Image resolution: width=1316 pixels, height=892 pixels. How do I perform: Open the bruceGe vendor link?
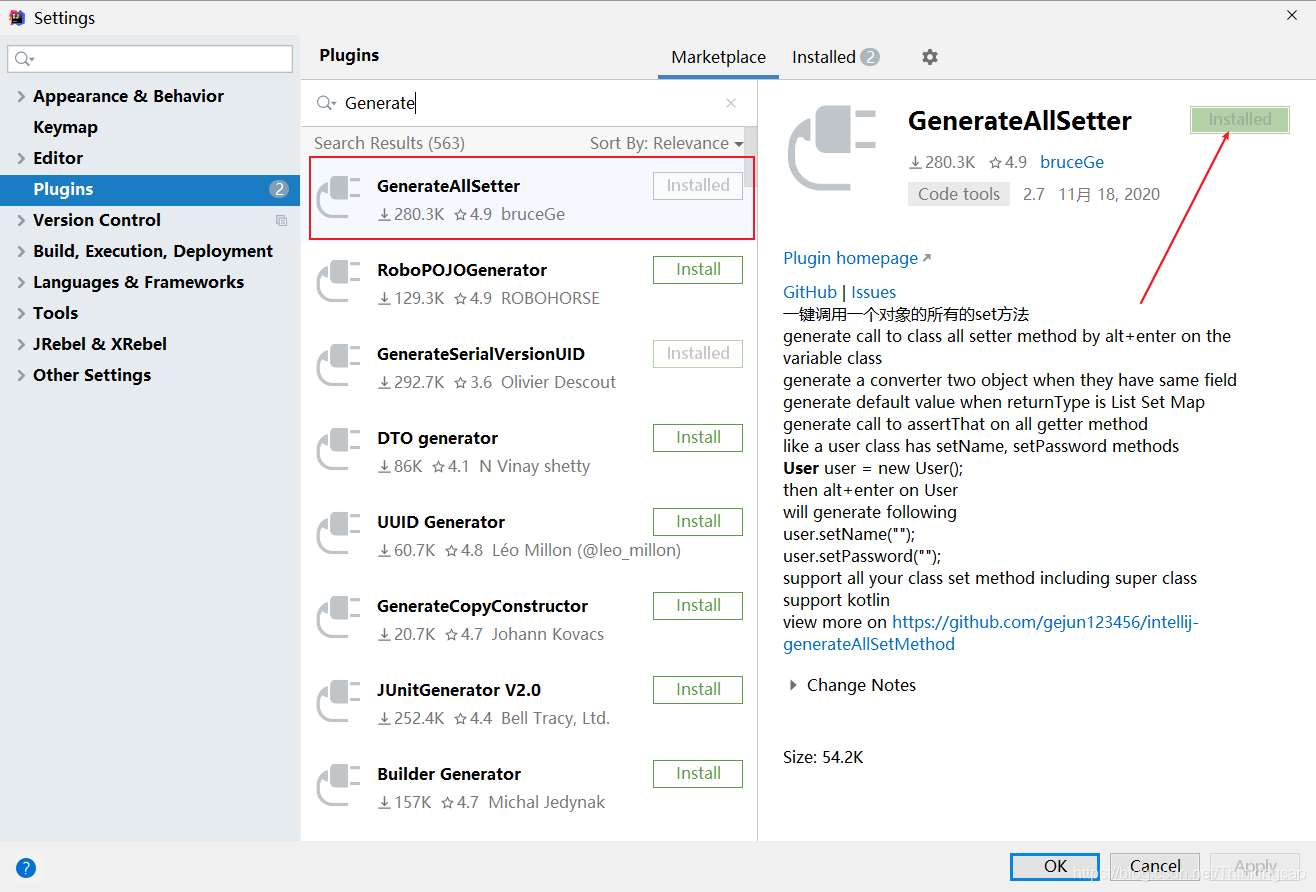tap(1072, 162)
